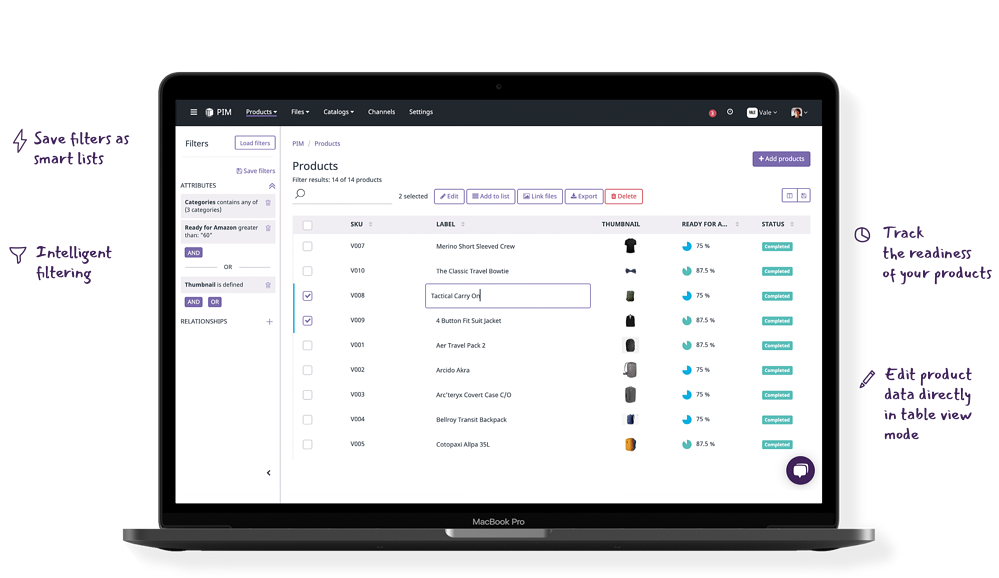Click the red Delete button
This screenshot has width=999, height=578.
coord(624,196)
